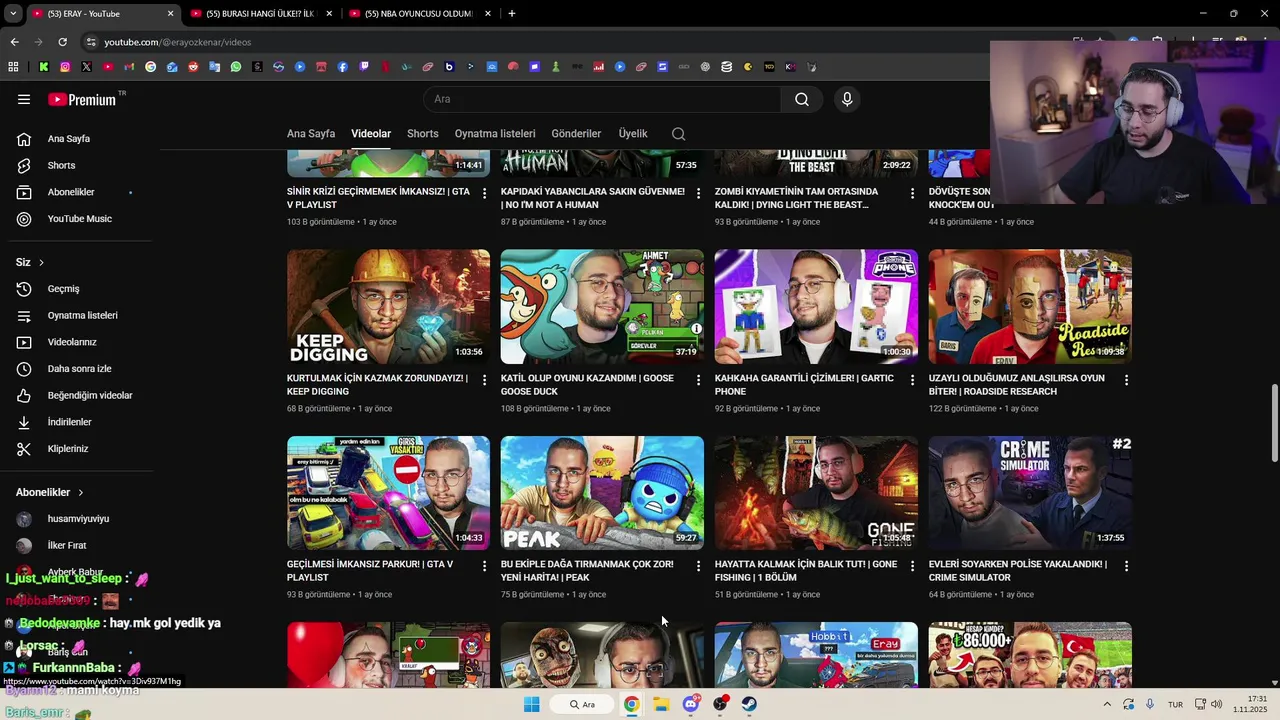
Task: Open WhatsApp bookmark in bookmarks bar
Action: pyautogui.click(x=236, y=67)
